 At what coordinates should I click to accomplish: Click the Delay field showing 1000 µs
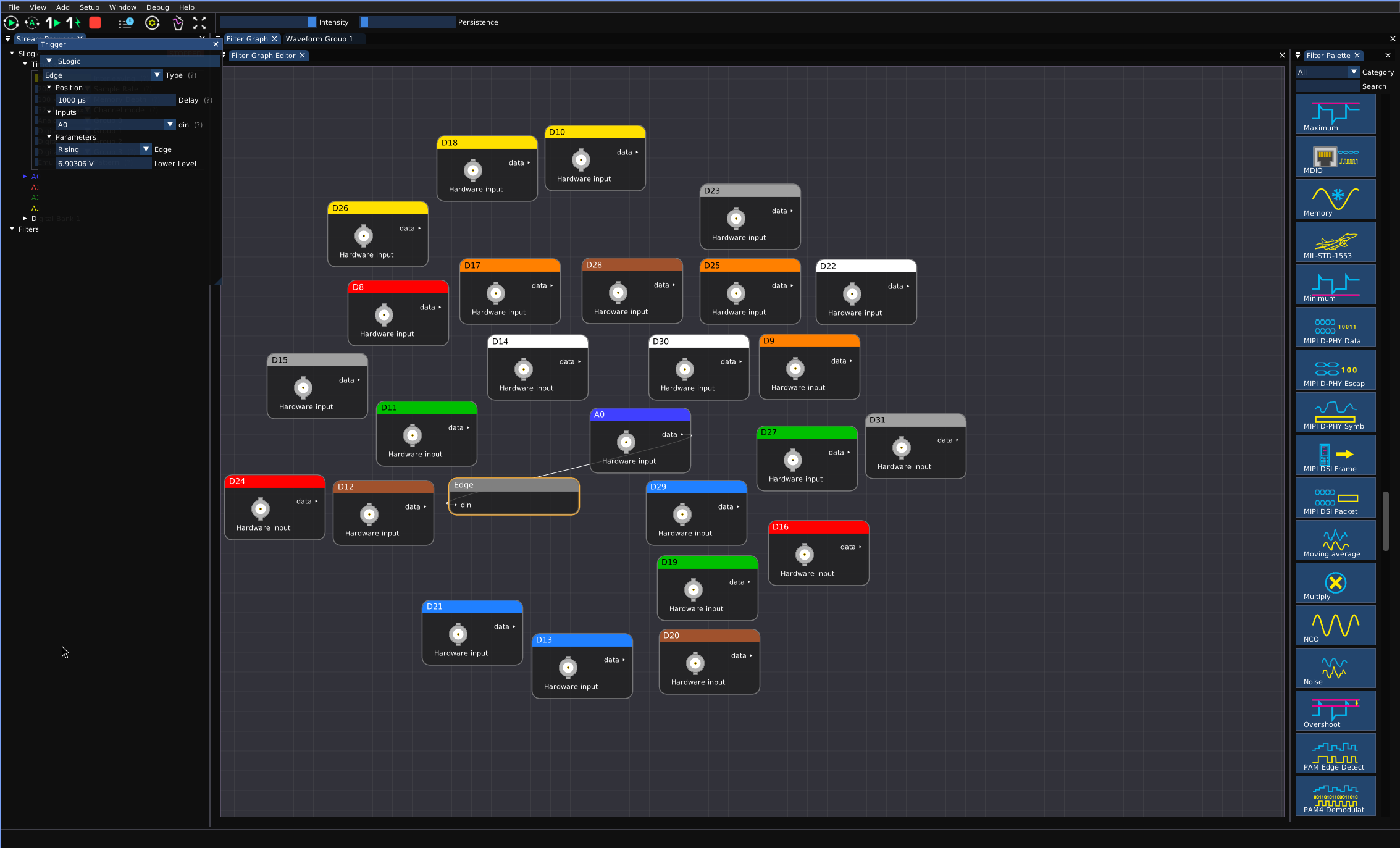tap(115, 100)
